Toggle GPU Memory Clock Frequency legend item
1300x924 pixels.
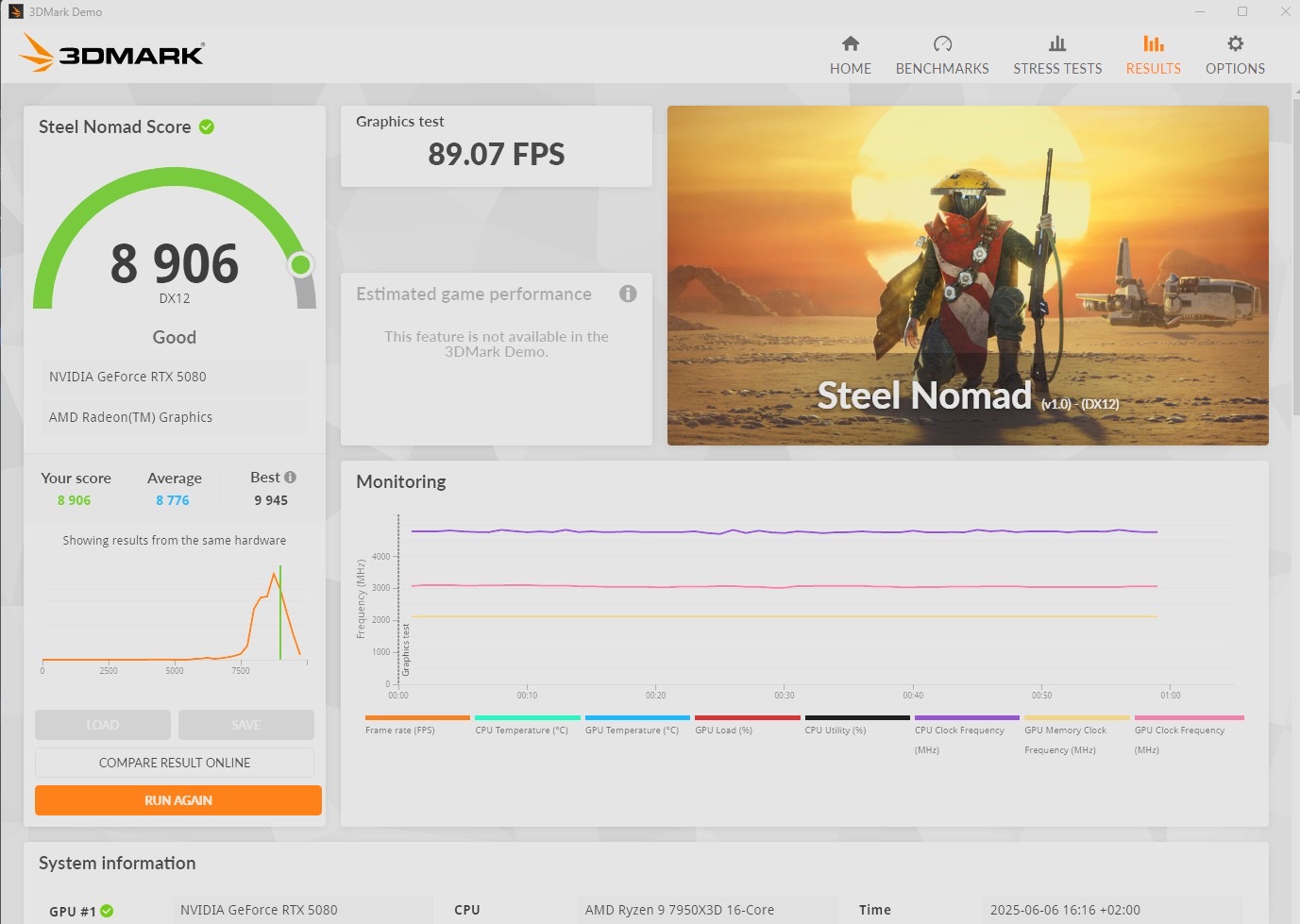point(1076,735)
